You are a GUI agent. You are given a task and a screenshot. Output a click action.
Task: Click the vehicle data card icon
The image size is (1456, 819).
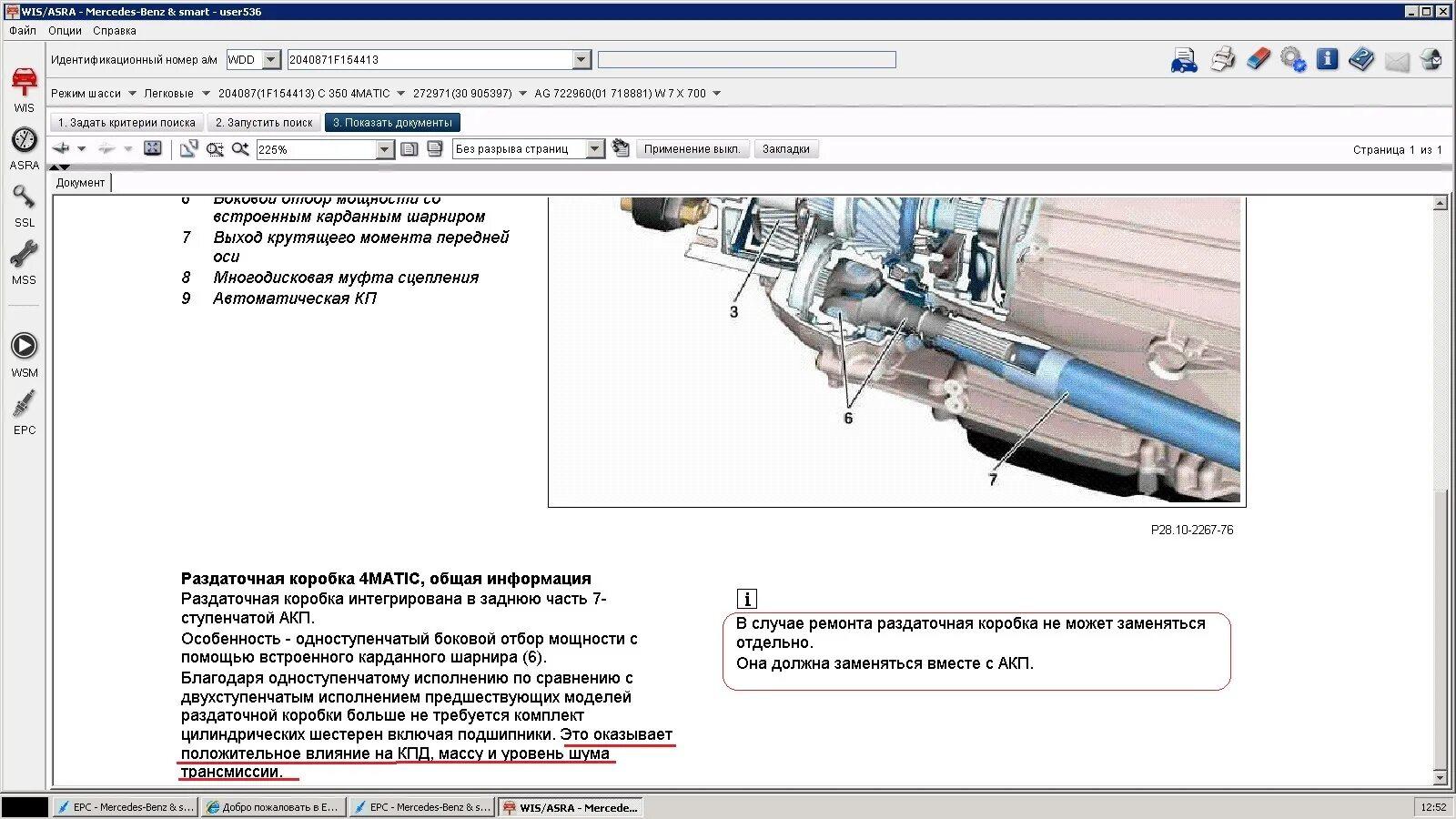pyautogui.click(x=1184, y=61)
